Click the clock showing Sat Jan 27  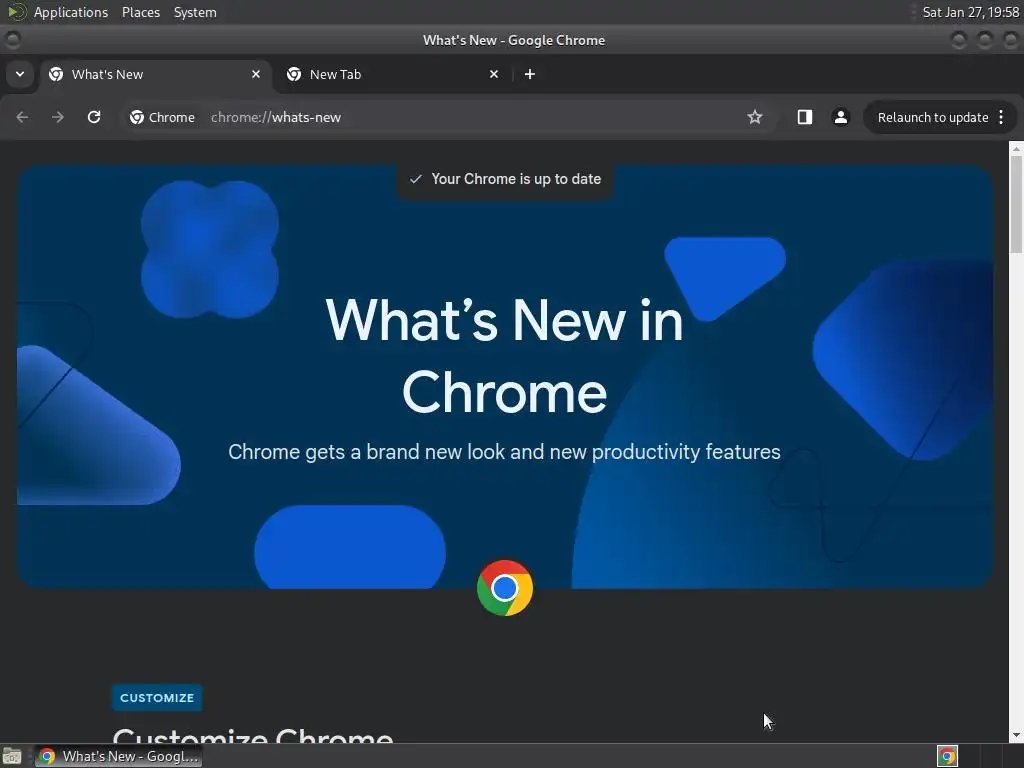point(970,12)
